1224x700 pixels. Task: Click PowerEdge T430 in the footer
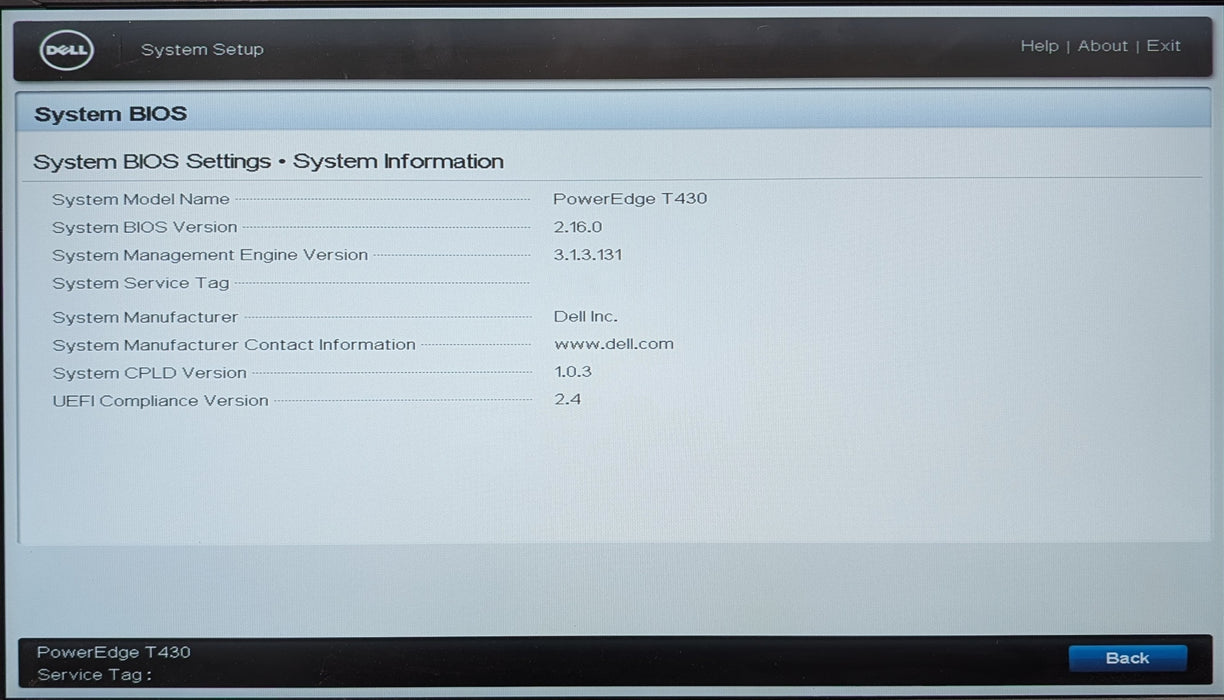[x=114, y=652]
